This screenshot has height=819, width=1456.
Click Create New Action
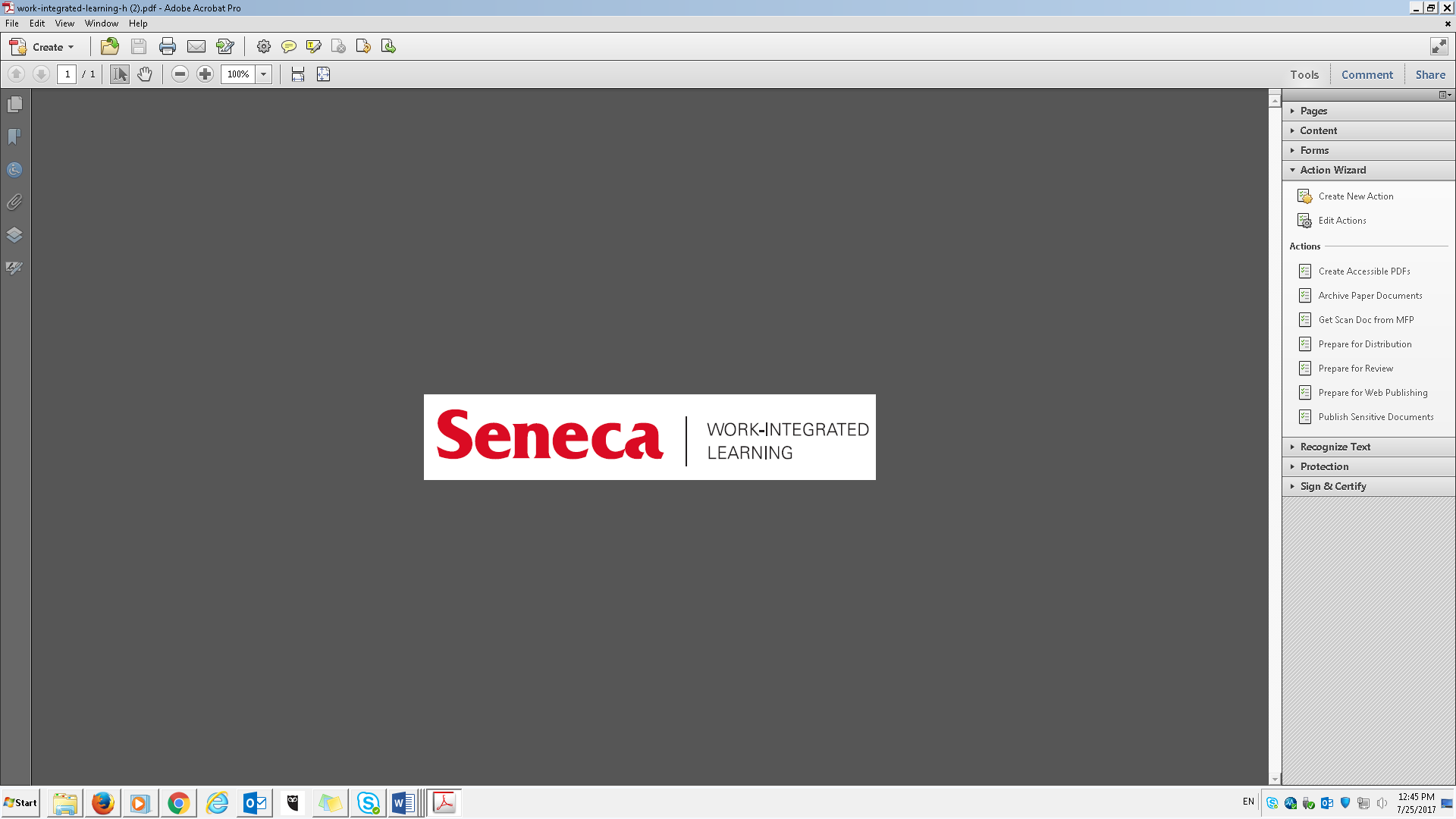coord(1355,196)
